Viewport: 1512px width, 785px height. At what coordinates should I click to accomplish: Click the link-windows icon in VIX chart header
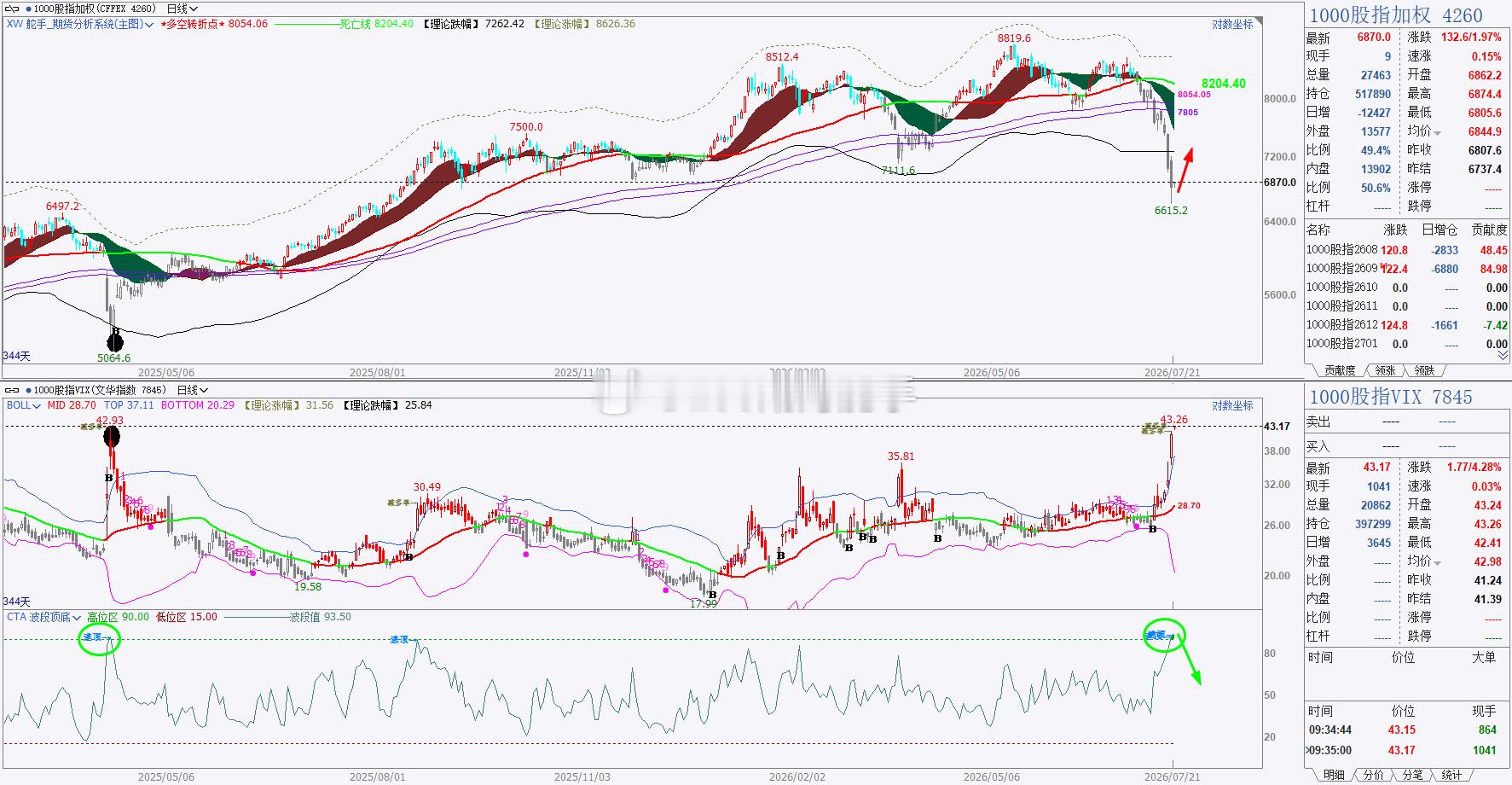12,390
